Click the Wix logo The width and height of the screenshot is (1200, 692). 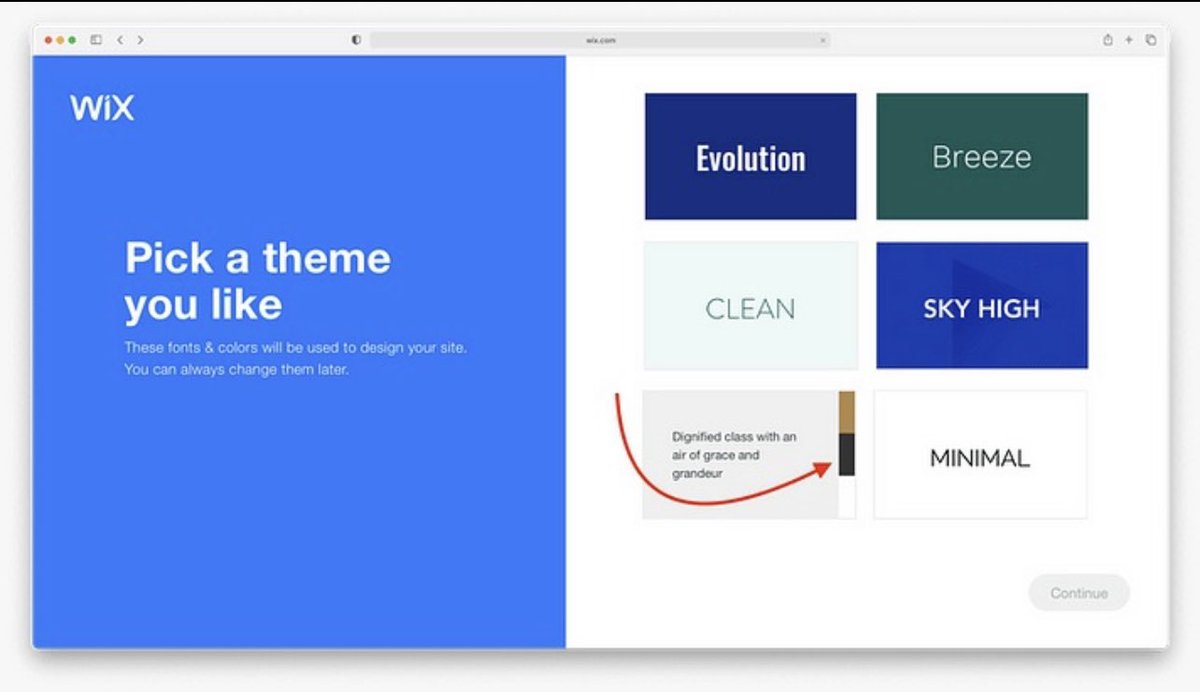pyautogui.click(x=102, y=107)
